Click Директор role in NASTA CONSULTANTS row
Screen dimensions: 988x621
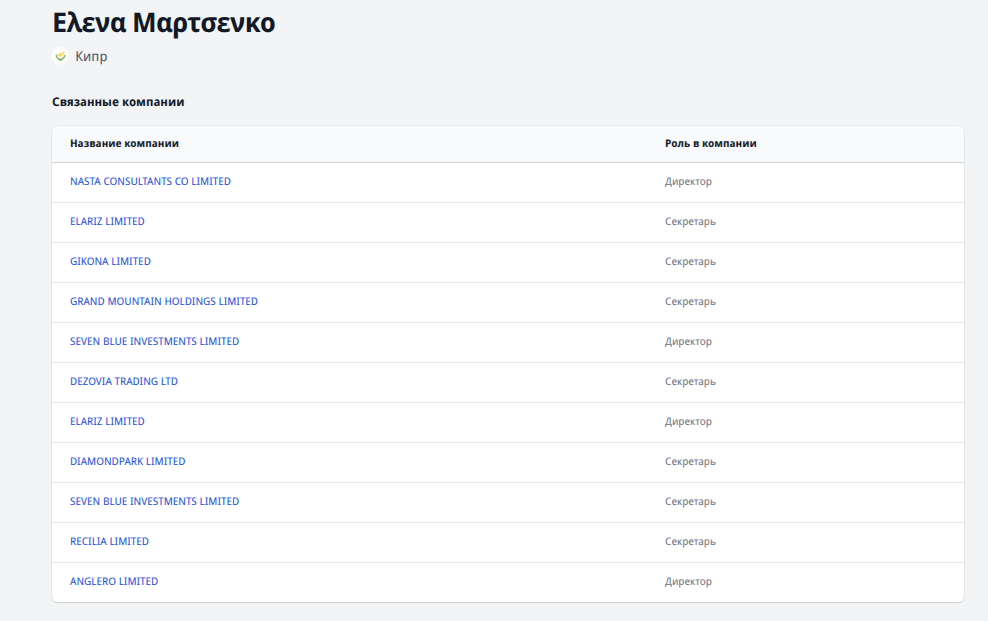(x=688, y=182)
